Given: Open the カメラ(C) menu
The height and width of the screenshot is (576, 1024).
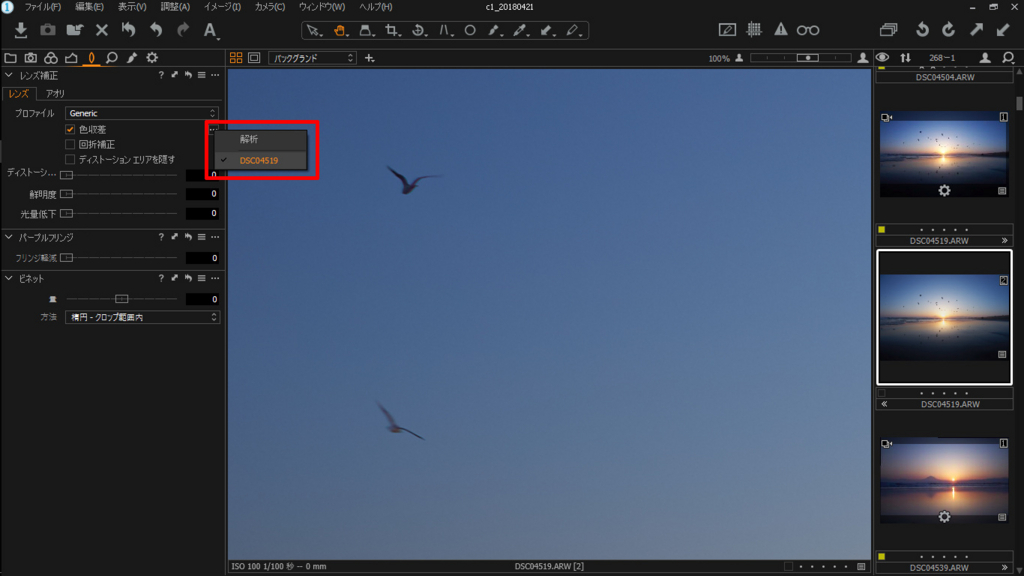Looking at the screenshot, I should click(x=270, y=7).
